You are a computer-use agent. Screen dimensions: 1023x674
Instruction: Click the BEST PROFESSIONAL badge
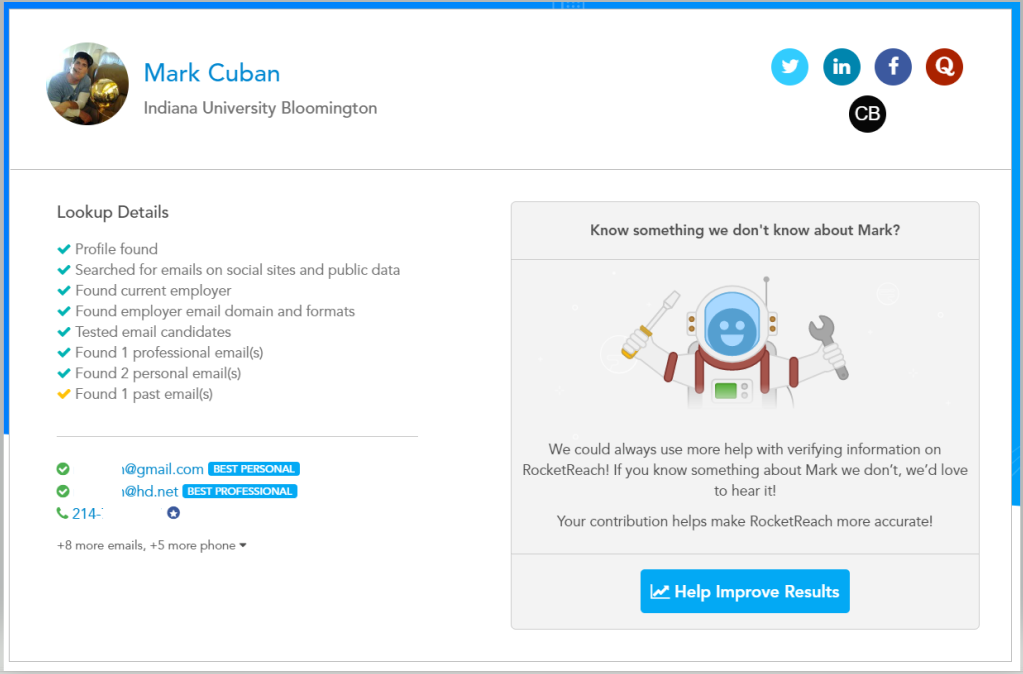click(x=239, y=491)
